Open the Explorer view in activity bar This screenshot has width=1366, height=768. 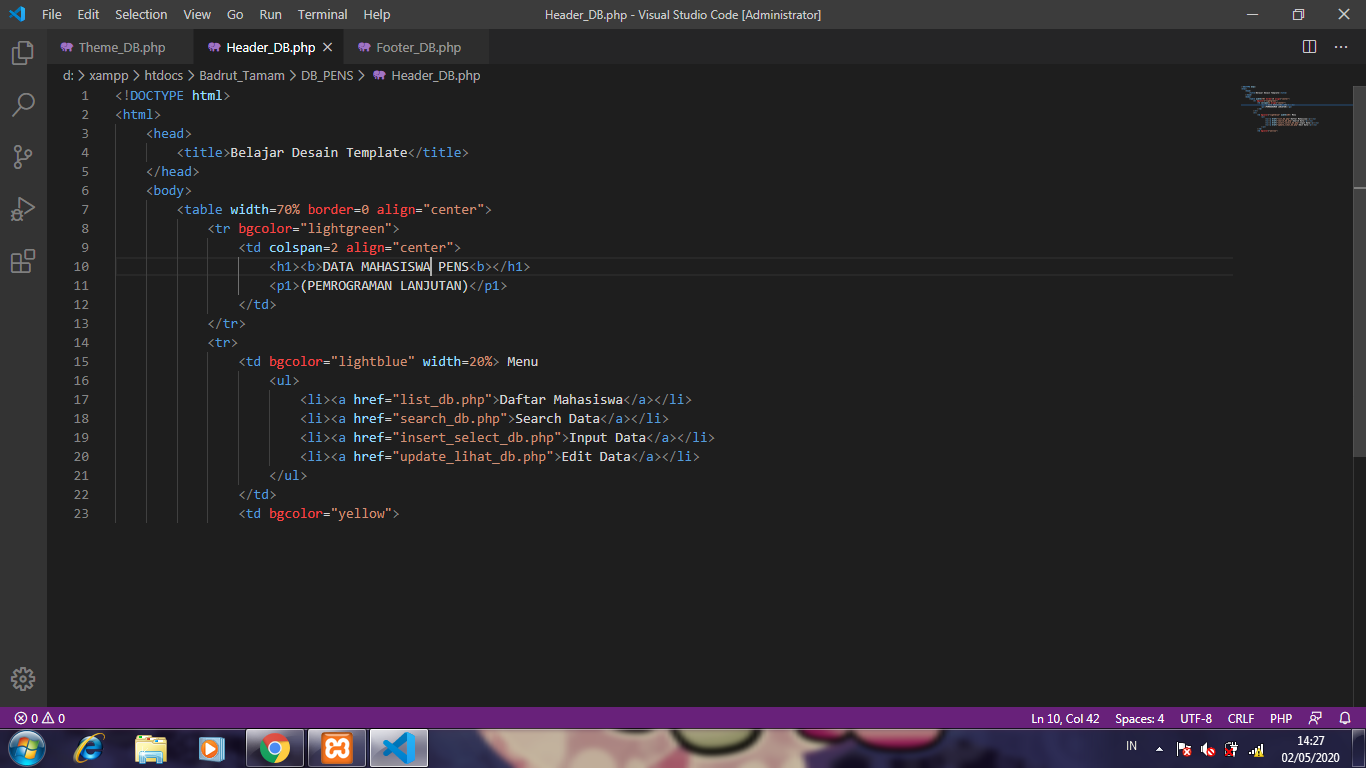[23, 53]
